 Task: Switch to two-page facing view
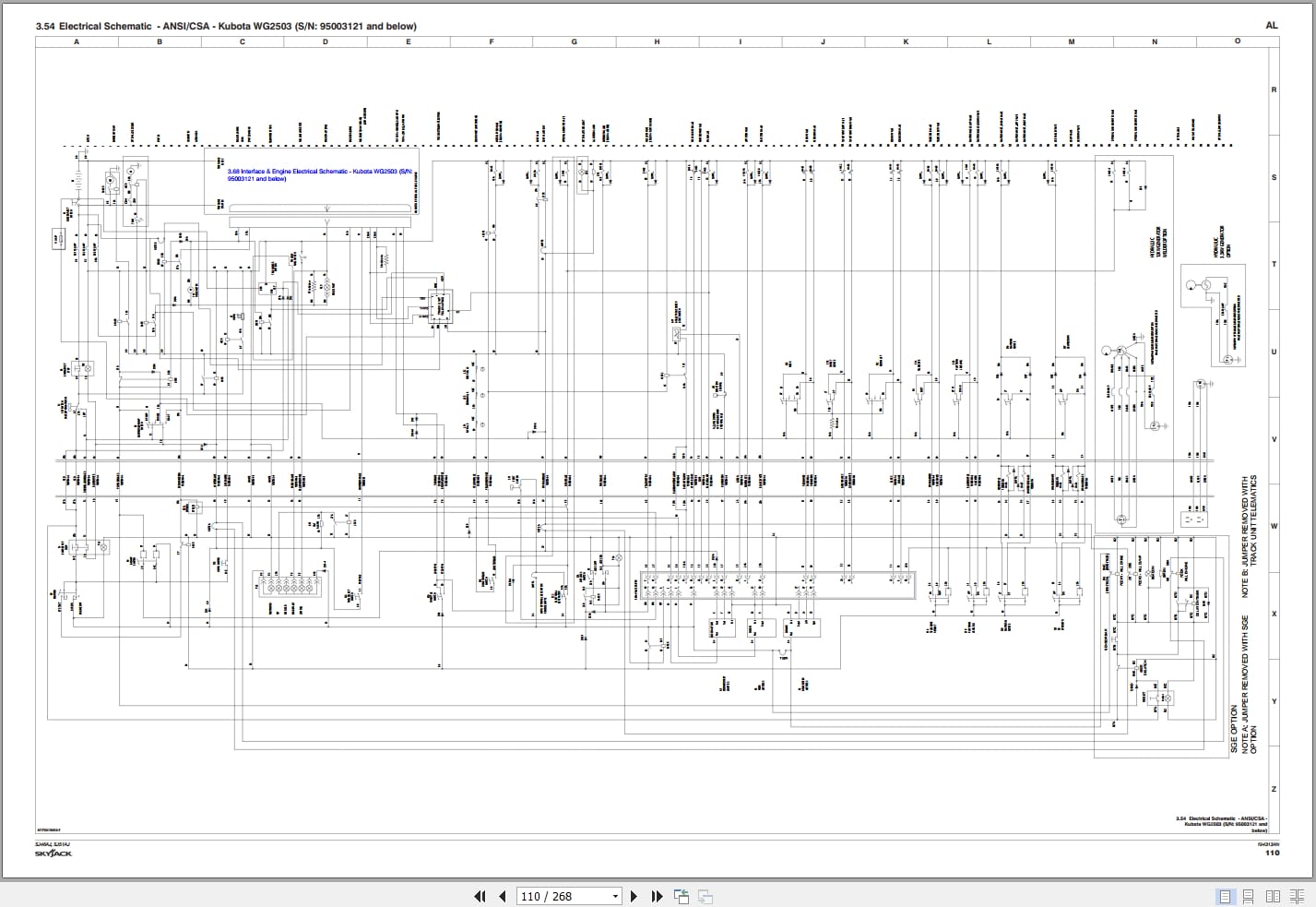[x=1273, y=896]
